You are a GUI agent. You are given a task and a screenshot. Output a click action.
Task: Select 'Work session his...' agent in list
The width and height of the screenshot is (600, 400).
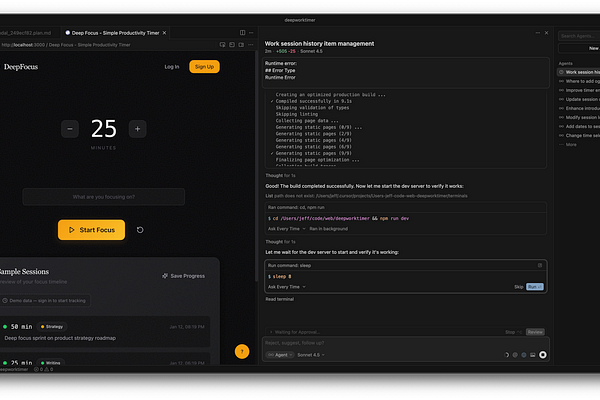pyautogui.click(x=579, y=72)
